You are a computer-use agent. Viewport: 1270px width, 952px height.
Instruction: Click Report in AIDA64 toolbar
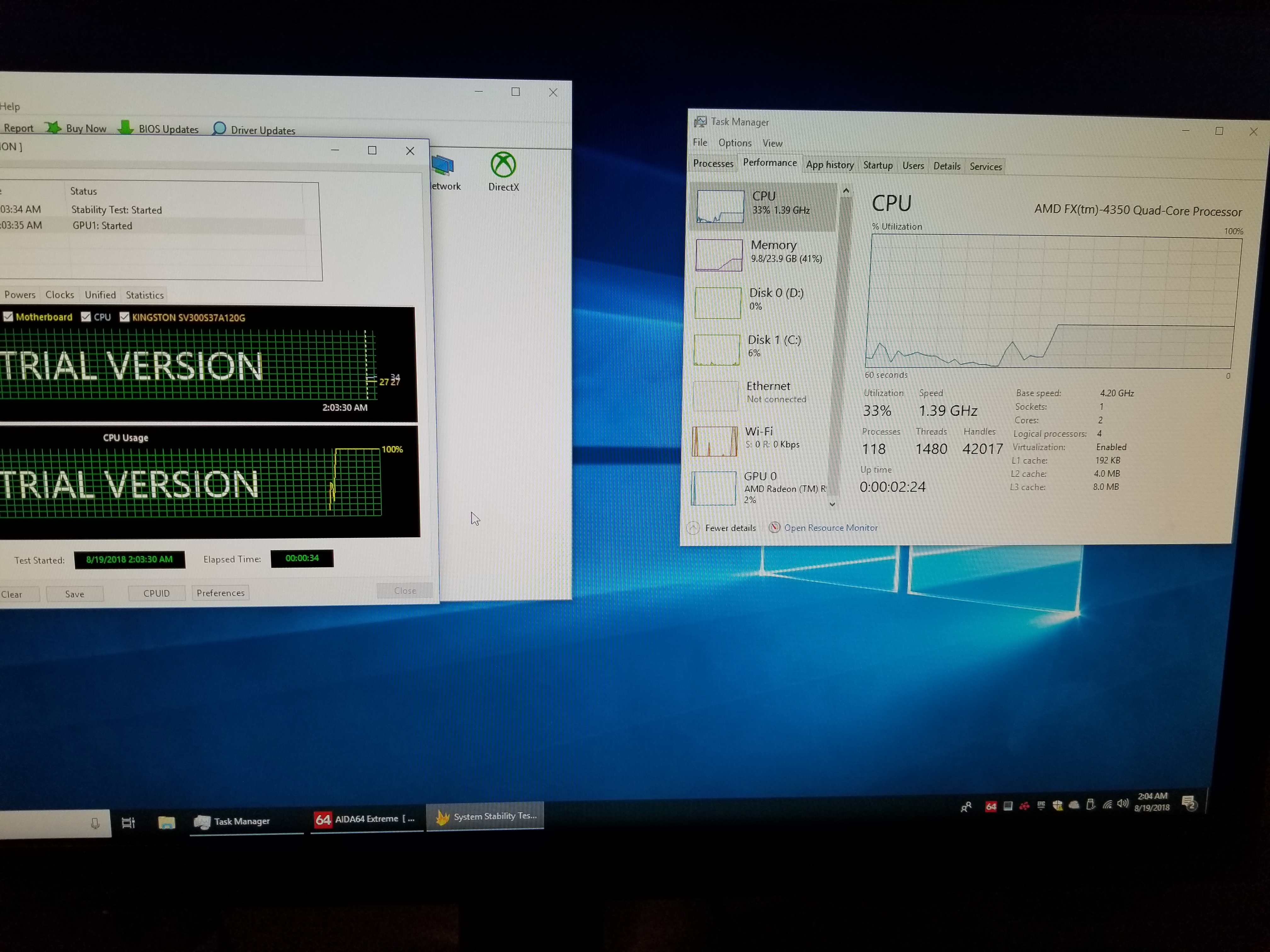click(18, 128)
